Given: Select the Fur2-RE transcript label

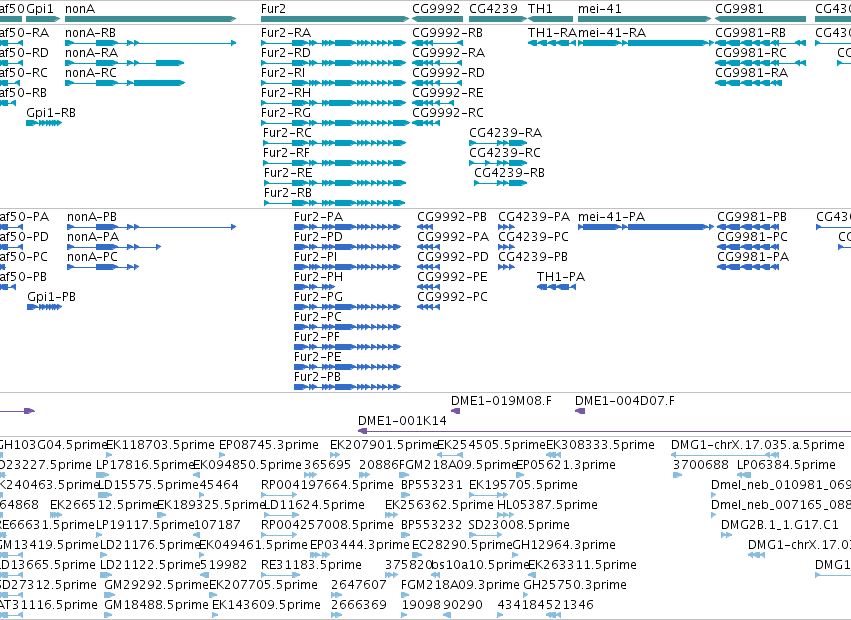Looking at the screenshot, I should click(288, 173).
